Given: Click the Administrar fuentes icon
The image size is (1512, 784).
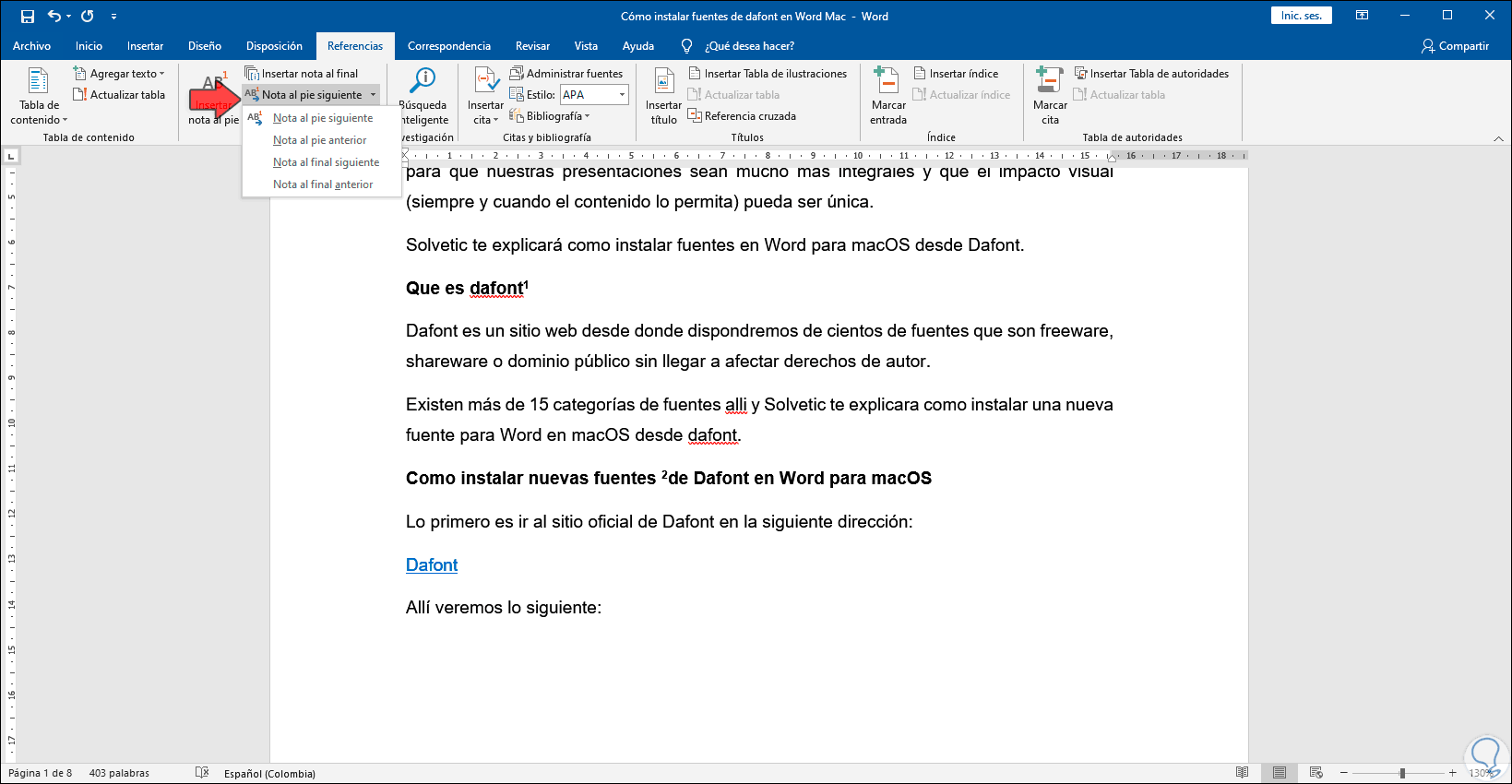Looking at the screenshot, I should 517,73.
